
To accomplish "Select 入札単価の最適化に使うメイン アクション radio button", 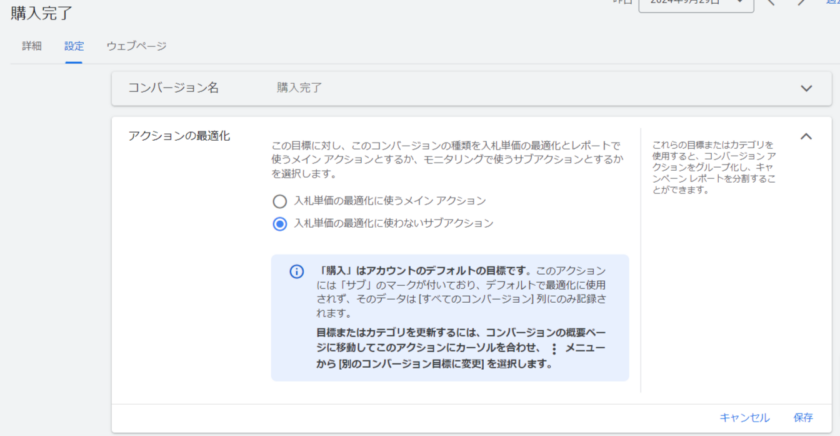I will point(280,200).
